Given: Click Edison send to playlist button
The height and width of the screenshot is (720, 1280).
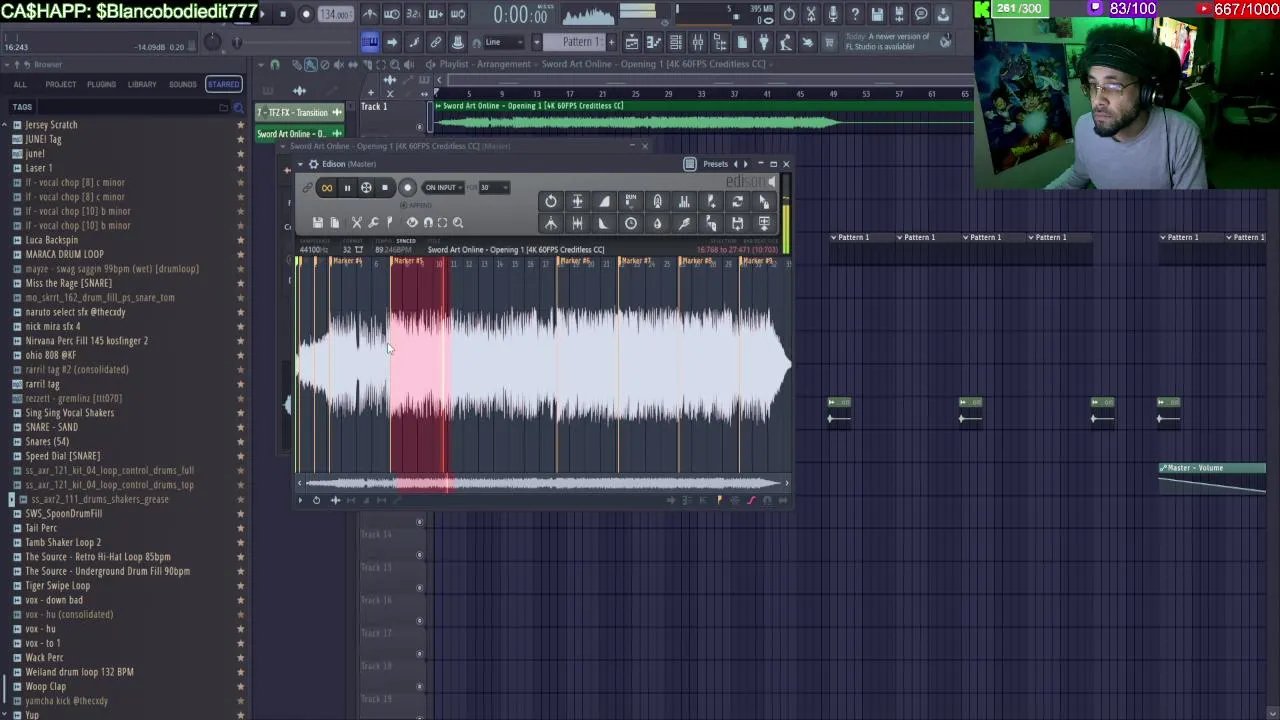Looking at the screenshot, I should 764,223.
